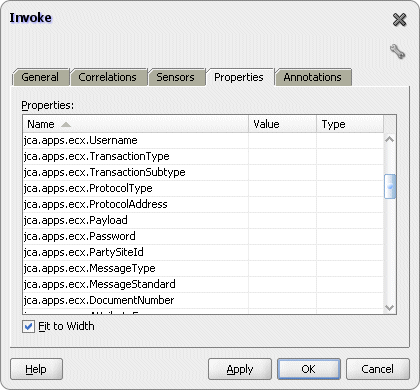Sort by the Name column header

[136, 124]
